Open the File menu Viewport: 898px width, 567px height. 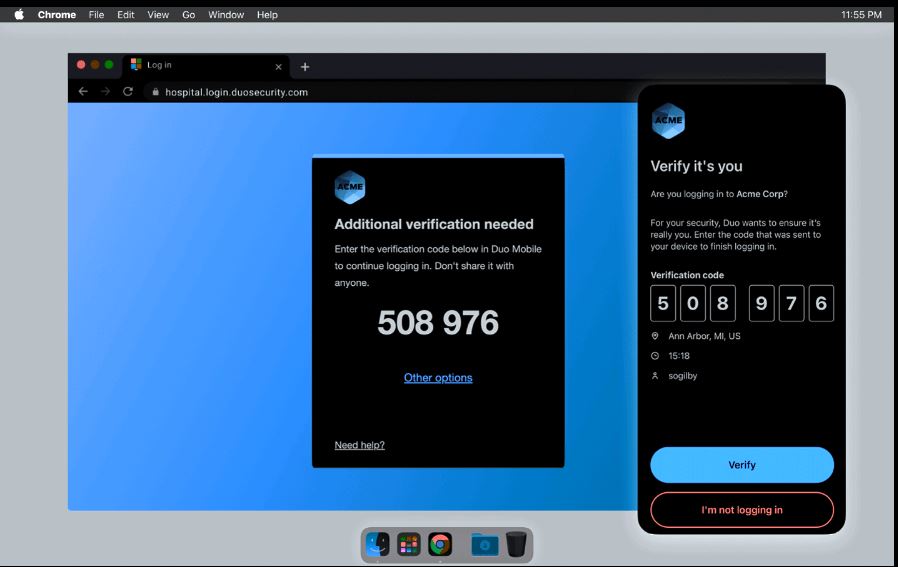point(96,15)
